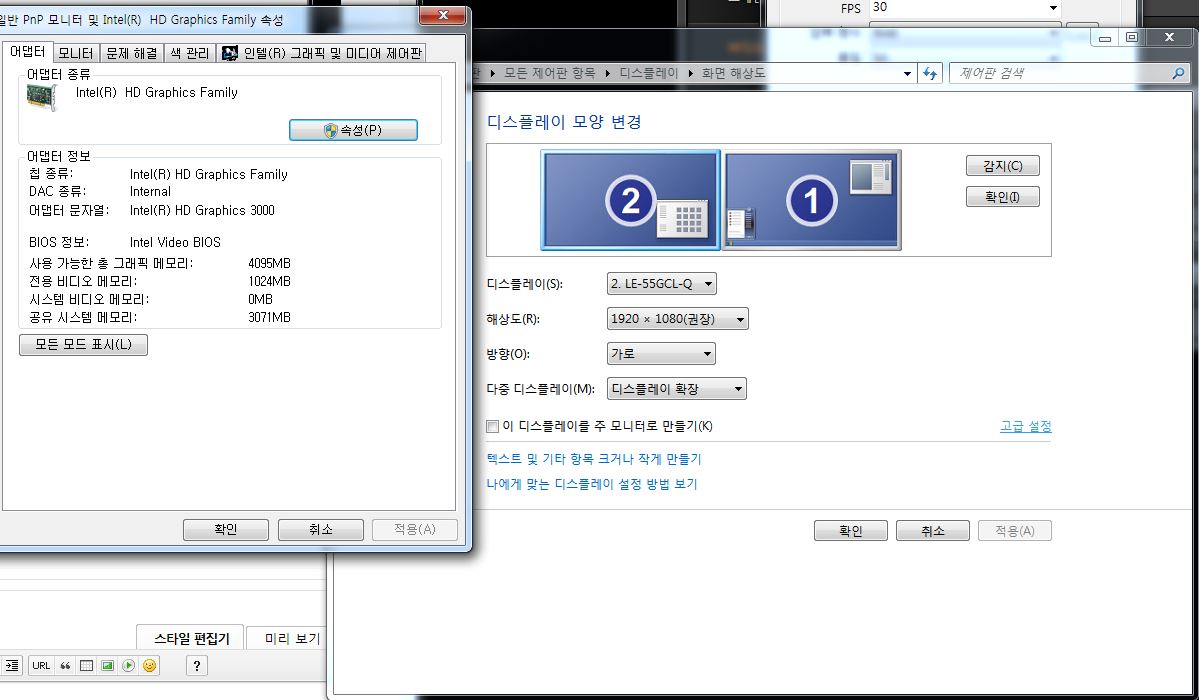This screenshot has height=700, width=1199.
Task: Insert a blockquote with the quote icon
Action: tap(65, 666)
